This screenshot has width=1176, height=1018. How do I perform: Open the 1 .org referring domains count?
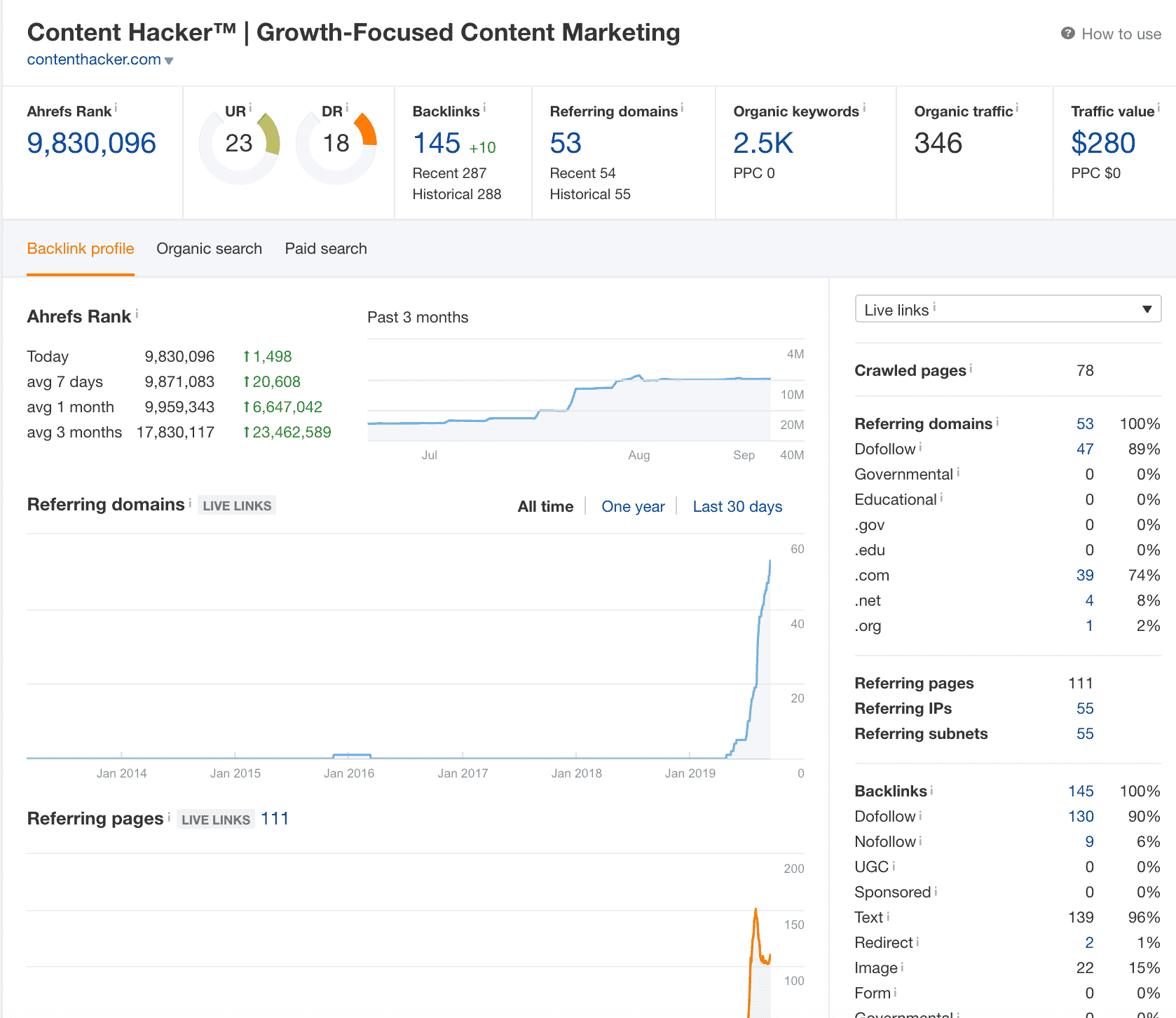coord(1090,626)
